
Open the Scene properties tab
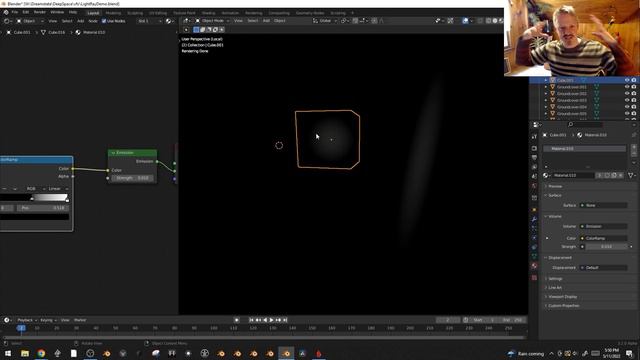point(534,176)
